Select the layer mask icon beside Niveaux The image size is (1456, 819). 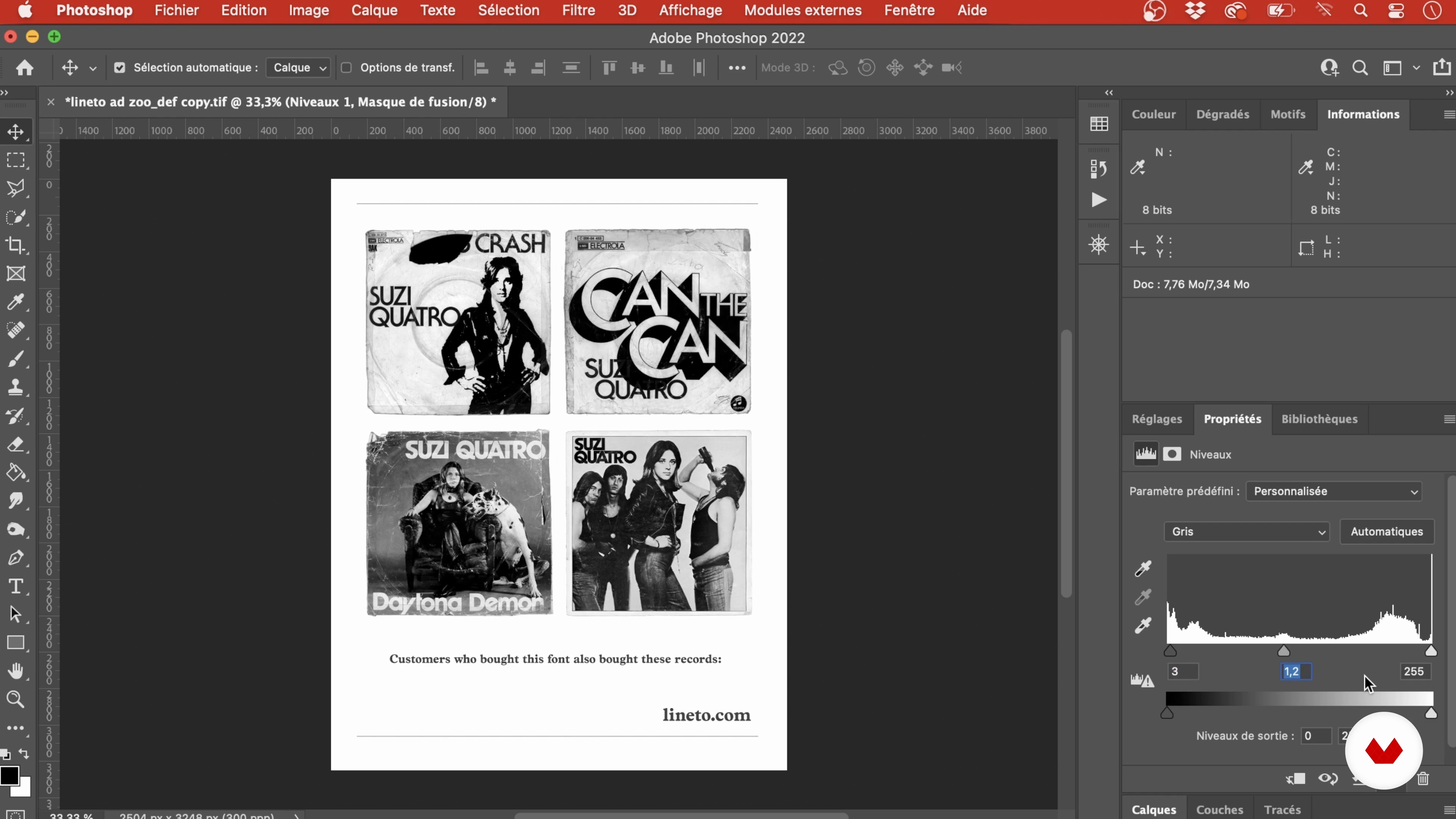point(1172,455)
